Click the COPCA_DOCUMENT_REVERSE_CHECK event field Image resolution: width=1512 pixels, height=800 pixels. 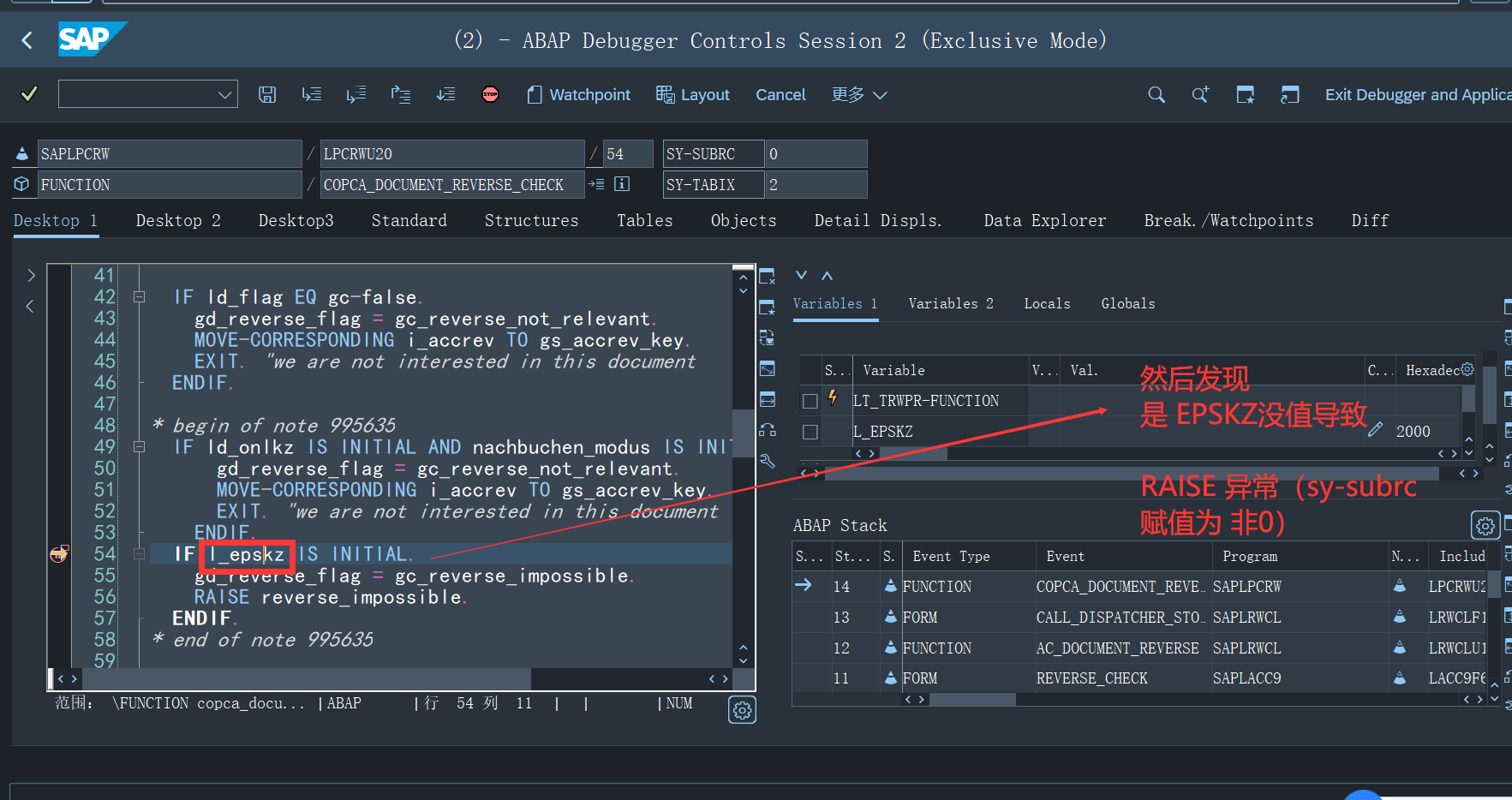tap(452, 185)
